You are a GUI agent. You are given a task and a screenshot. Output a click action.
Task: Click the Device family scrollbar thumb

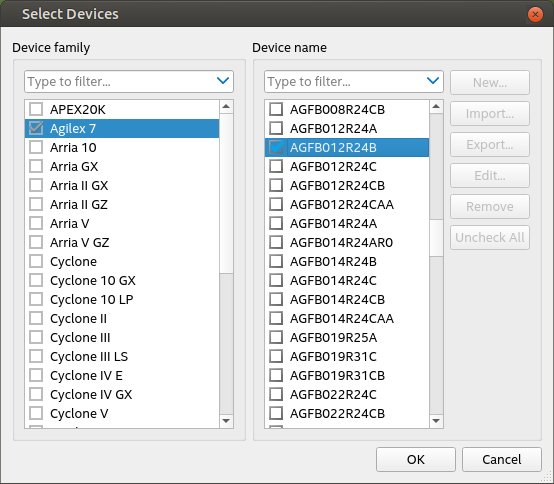click(x=226, y=193)
